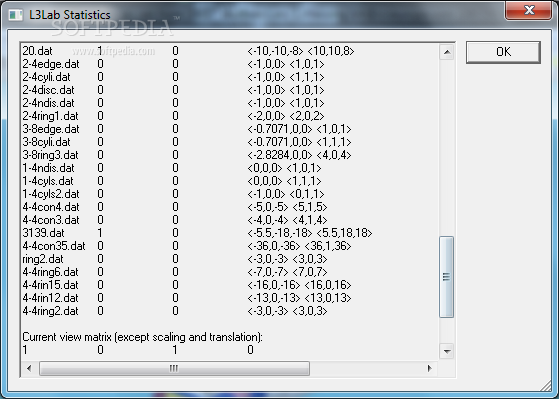
Task: Click the ring2.dat entry
Action: [x=43, y=259]
